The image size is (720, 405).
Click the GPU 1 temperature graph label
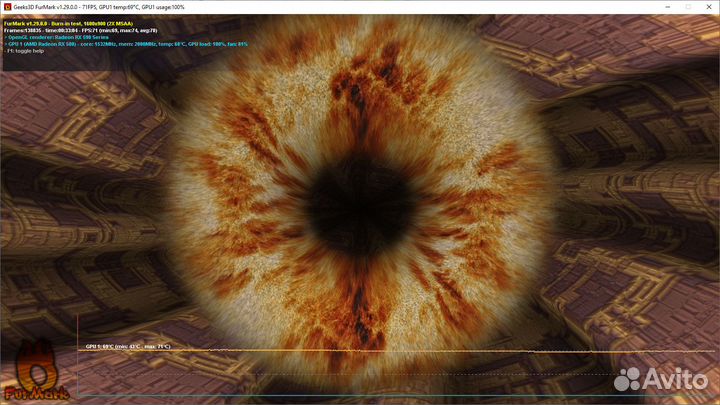pos(128,346)
